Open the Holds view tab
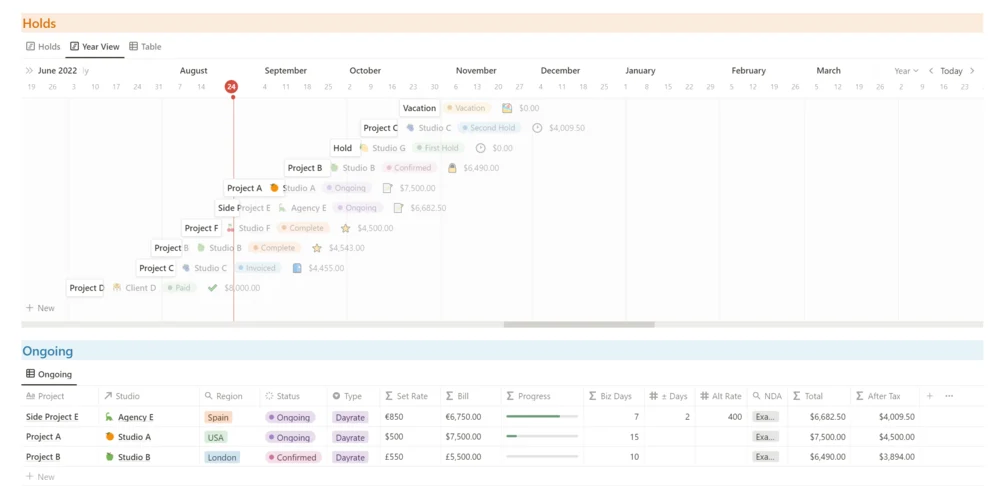The height and width of the screenshot is (486, 1005). 43,47
